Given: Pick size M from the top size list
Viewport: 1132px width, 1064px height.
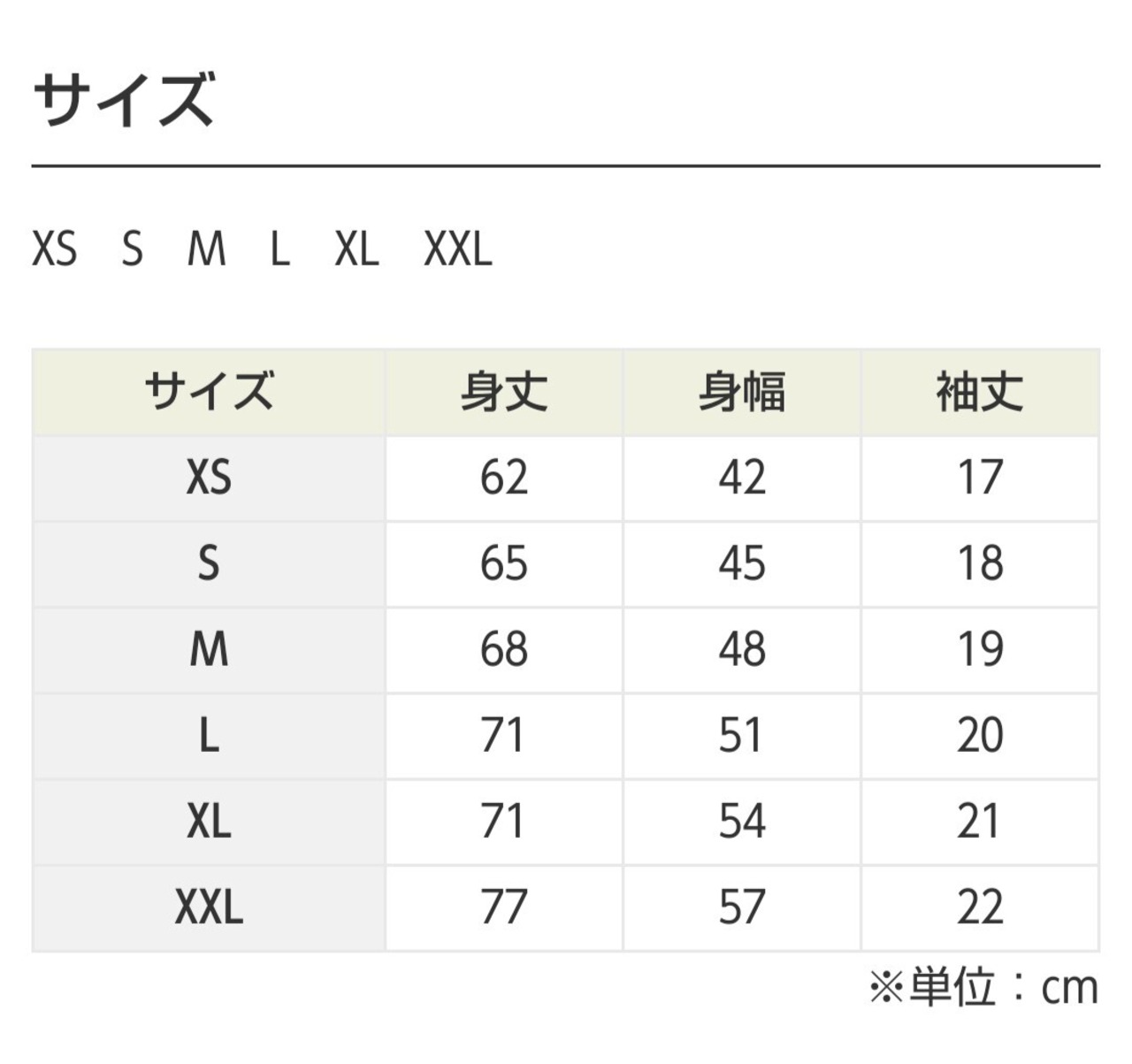Looking at the screenshot, I should pos(207,249).
